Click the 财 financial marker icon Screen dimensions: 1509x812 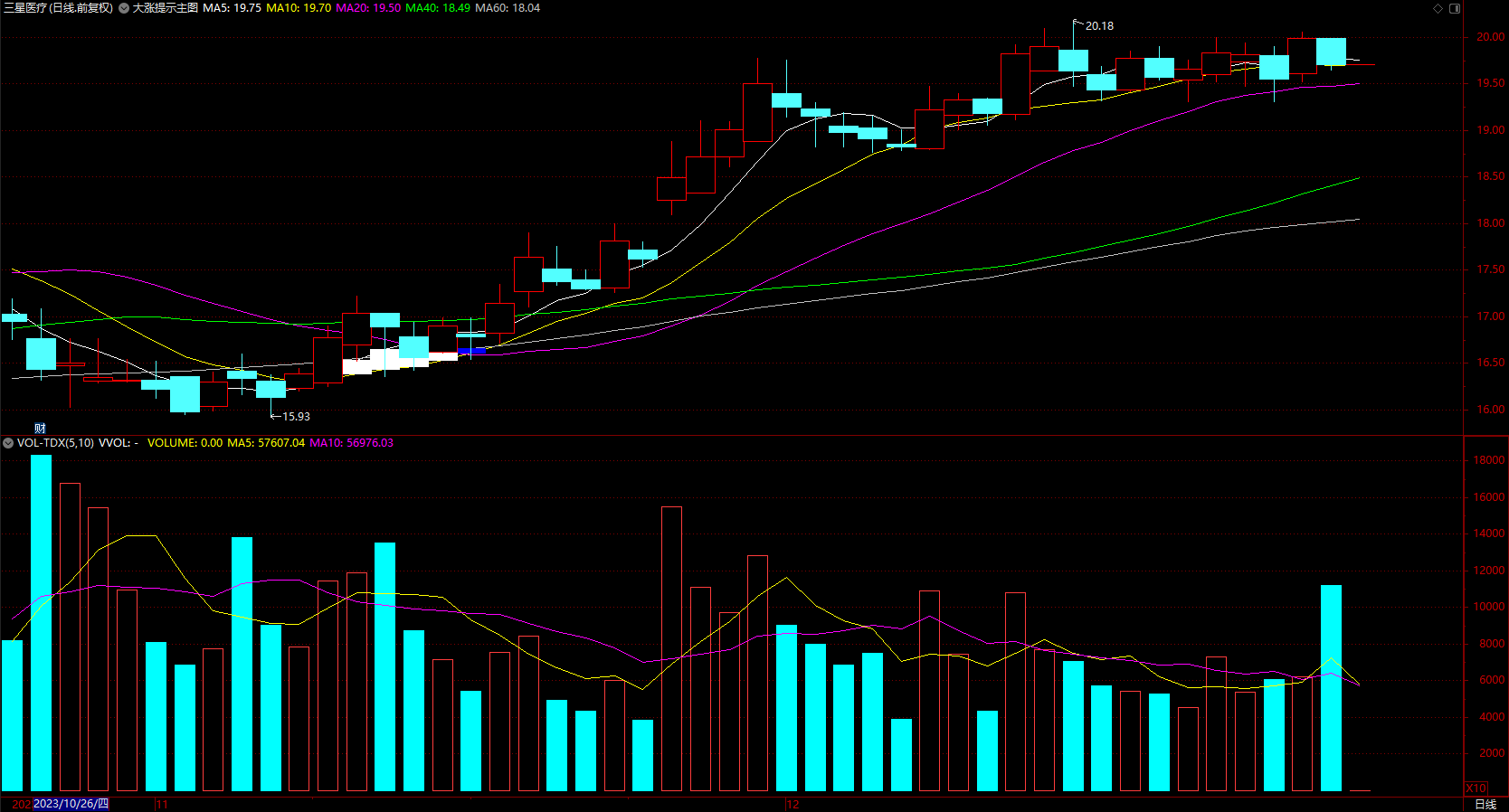click(40, 429)
